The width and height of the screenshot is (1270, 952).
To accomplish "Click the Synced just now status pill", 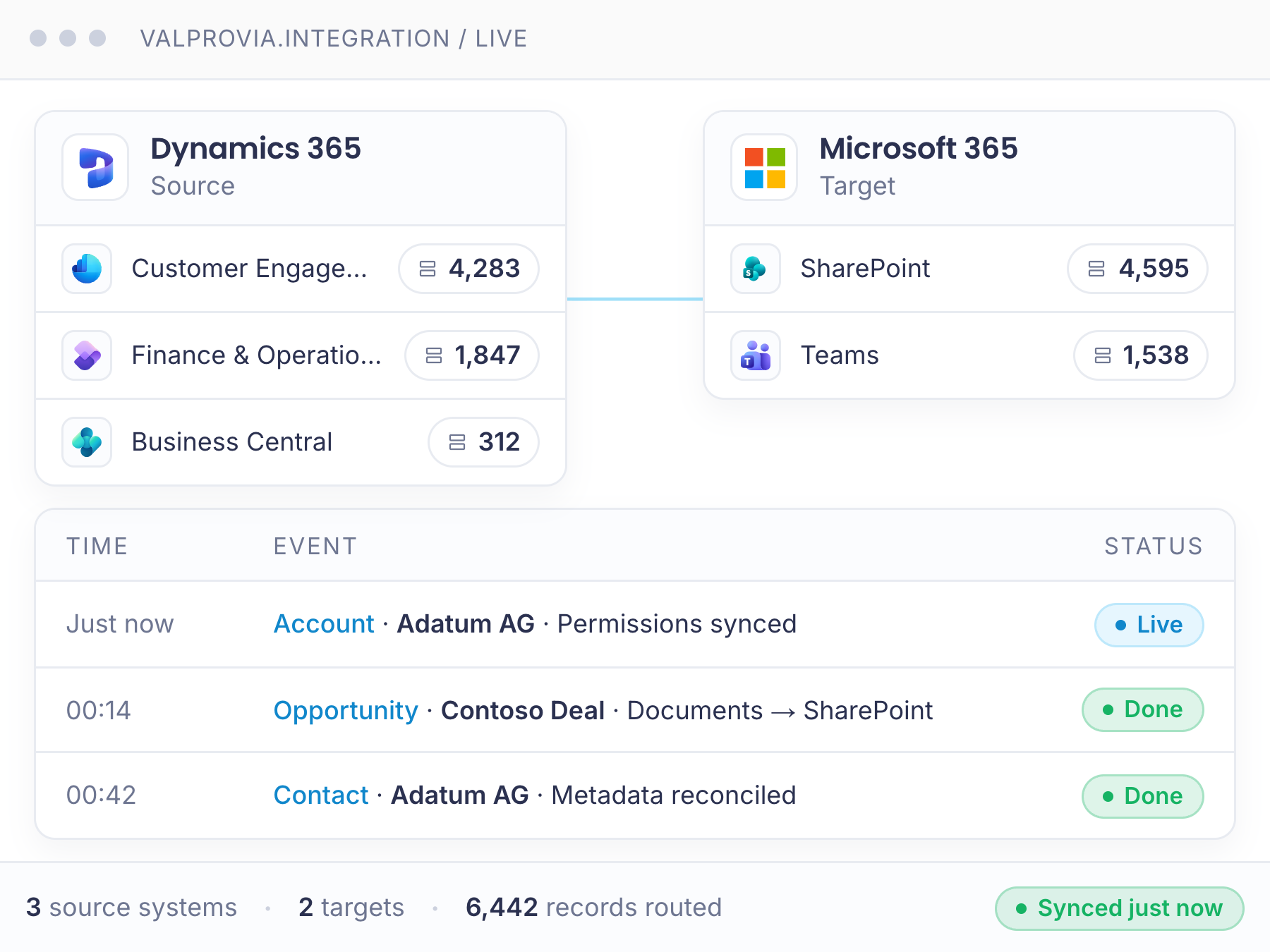I will (1120, 908).
